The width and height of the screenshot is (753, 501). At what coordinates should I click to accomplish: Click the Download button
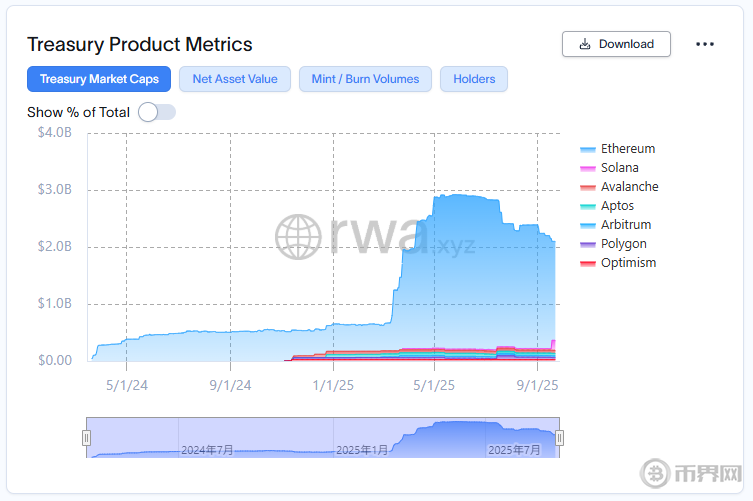(x=616, y=44)
